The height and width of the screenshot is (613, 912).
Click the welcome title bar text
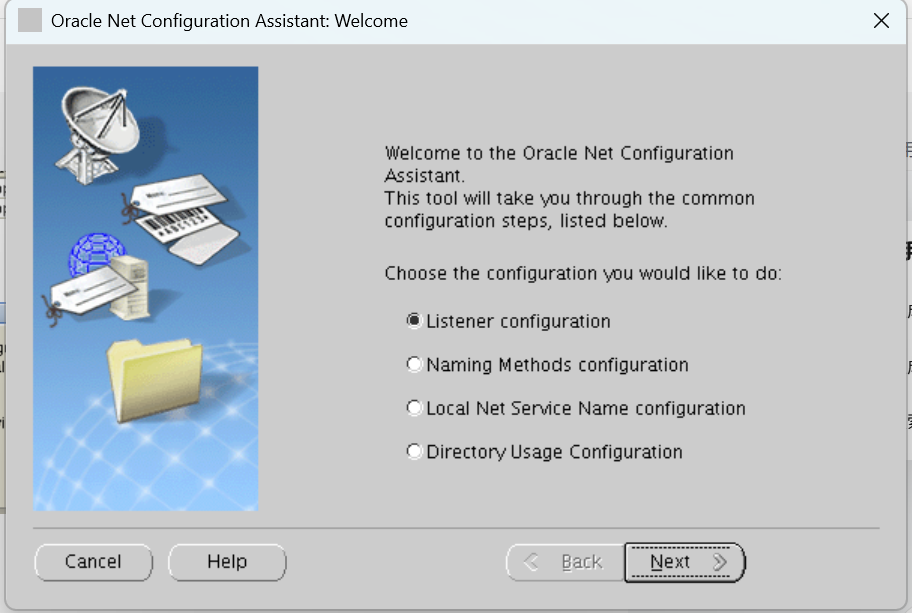[x=230, y=20]
